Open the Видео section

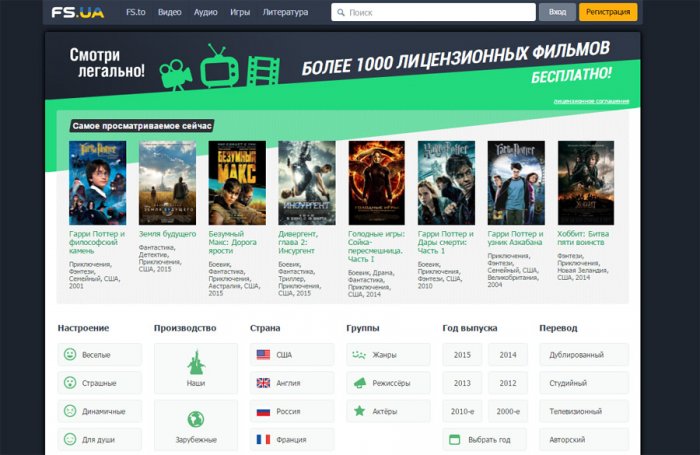pyautogui.click(x=170, y=13)
